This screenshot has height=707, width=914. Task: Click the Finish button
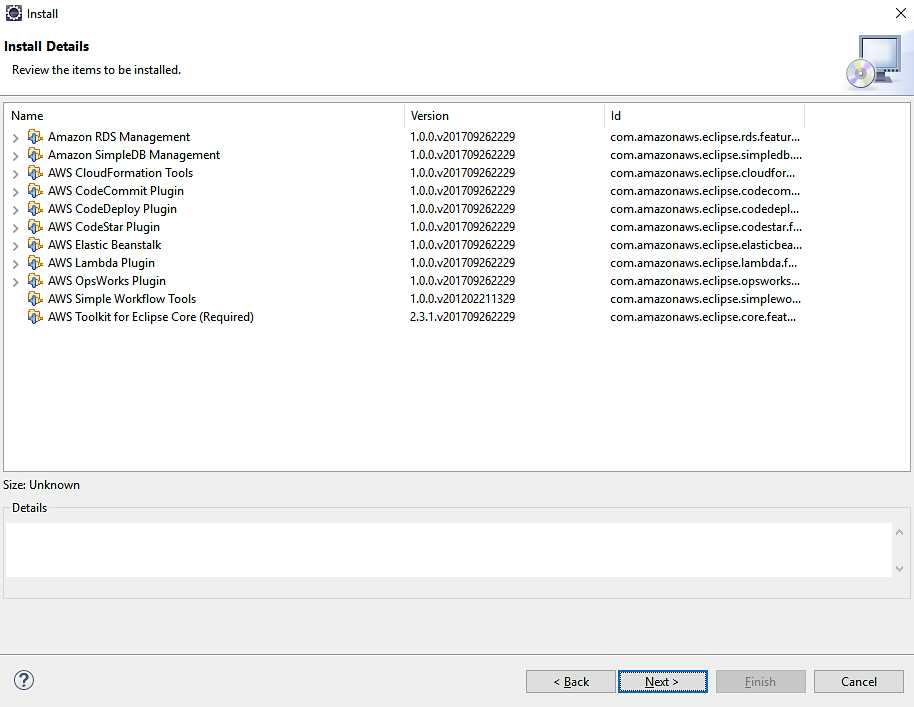[761, 681]
